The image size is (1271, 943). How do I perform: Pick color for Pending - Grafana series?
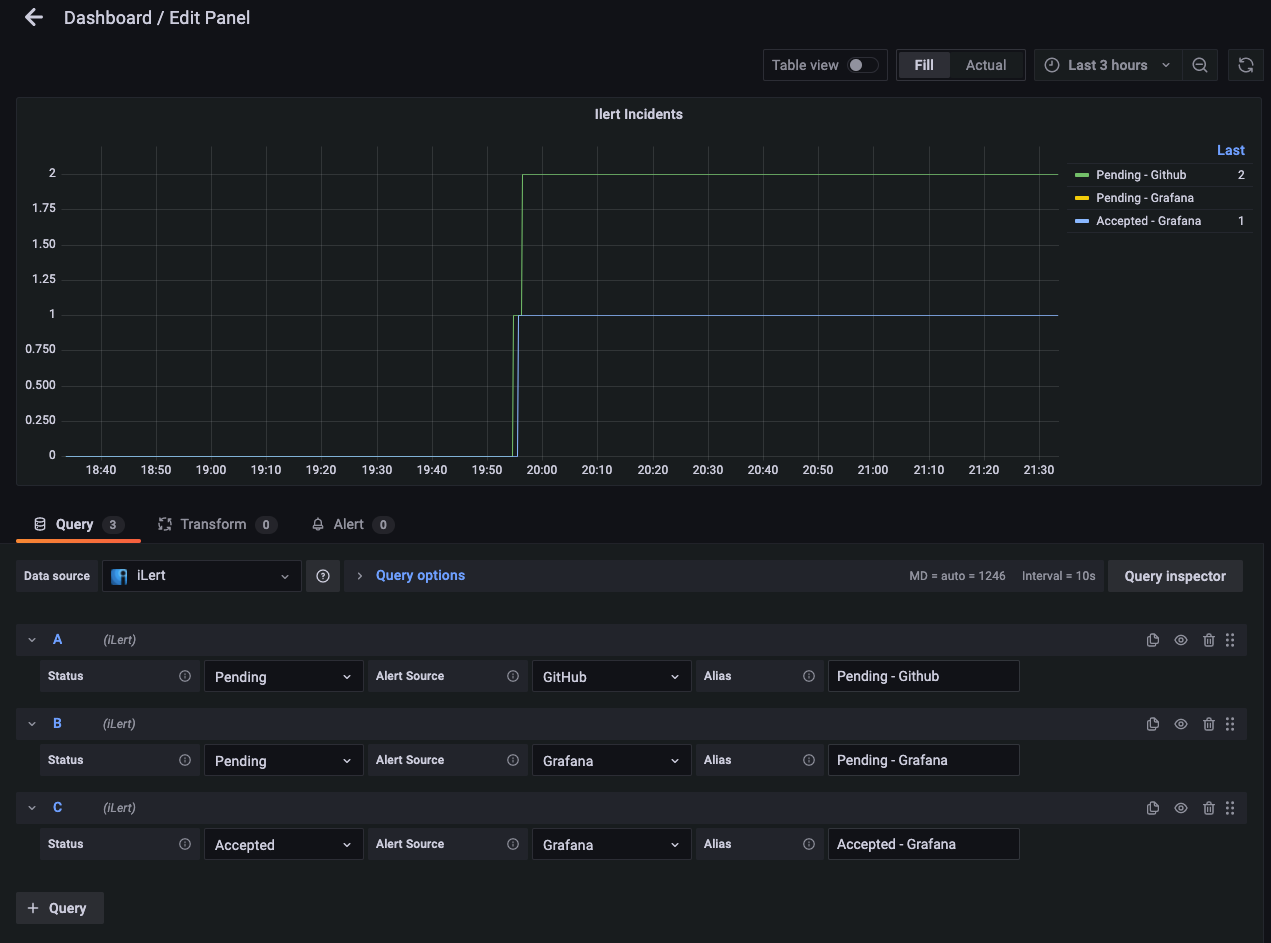(x=1082, y=198)
